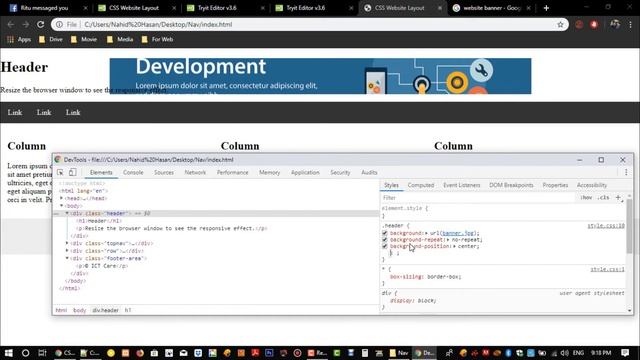
Task: Open the Mail app from taskbar
Action: 183,353
